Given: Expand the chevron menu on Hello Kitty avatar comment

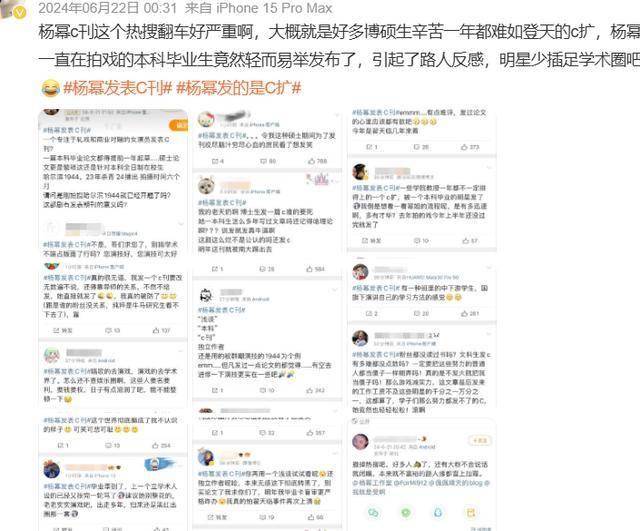Looking at the screenshot, I should coord(336,116).
